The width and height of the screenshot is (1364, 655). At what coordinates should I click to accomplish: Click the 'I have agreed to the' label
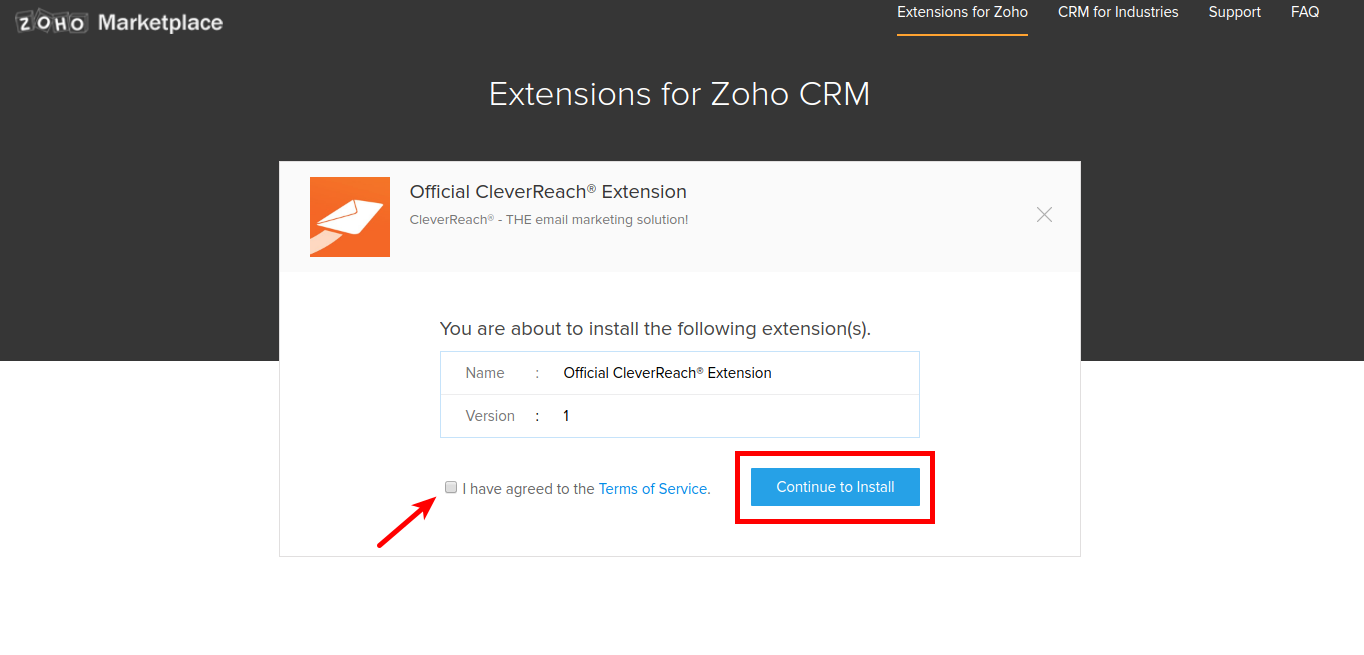(x=528, y=489)
